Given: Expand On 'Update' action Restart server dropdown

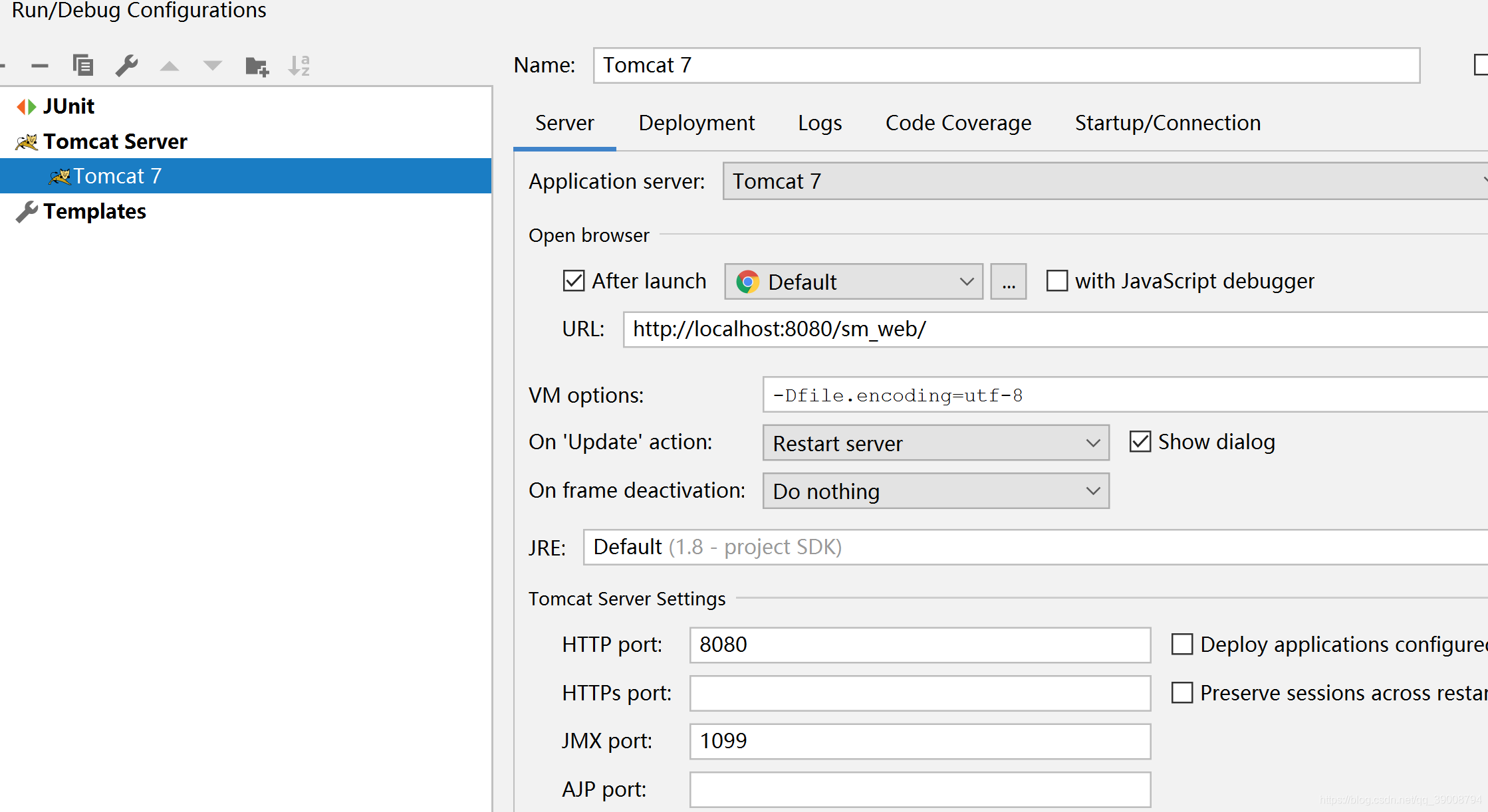Looking at the screenshot, I should [x=935, y=443].
